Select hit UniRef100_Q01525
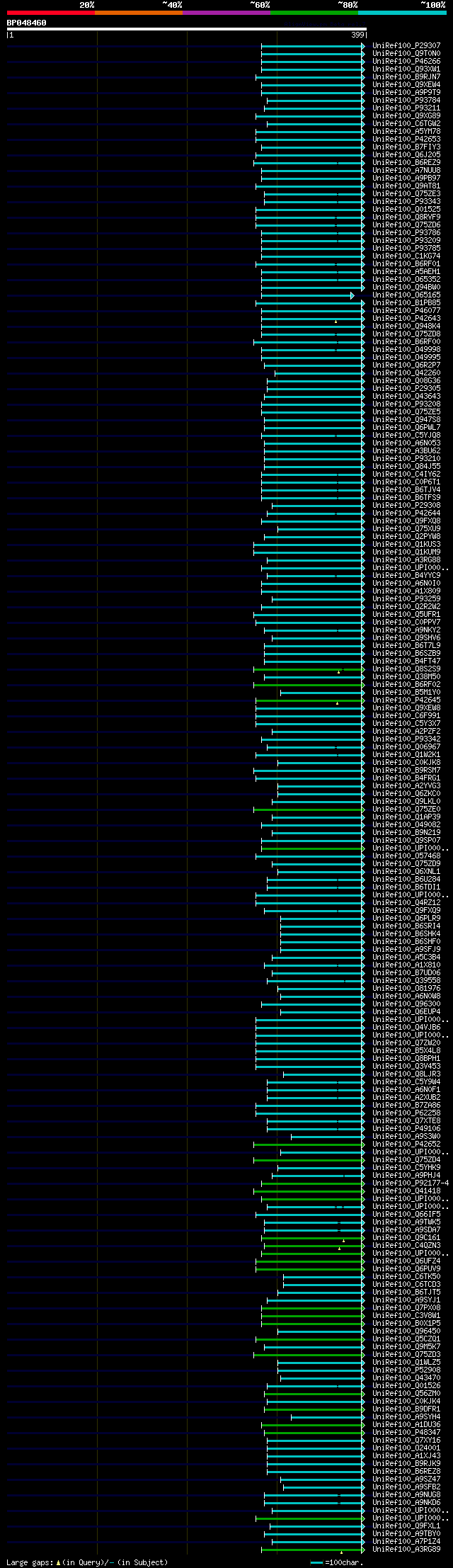The height and width of the screenshot is (1568, 453). [x=406, y=209]
